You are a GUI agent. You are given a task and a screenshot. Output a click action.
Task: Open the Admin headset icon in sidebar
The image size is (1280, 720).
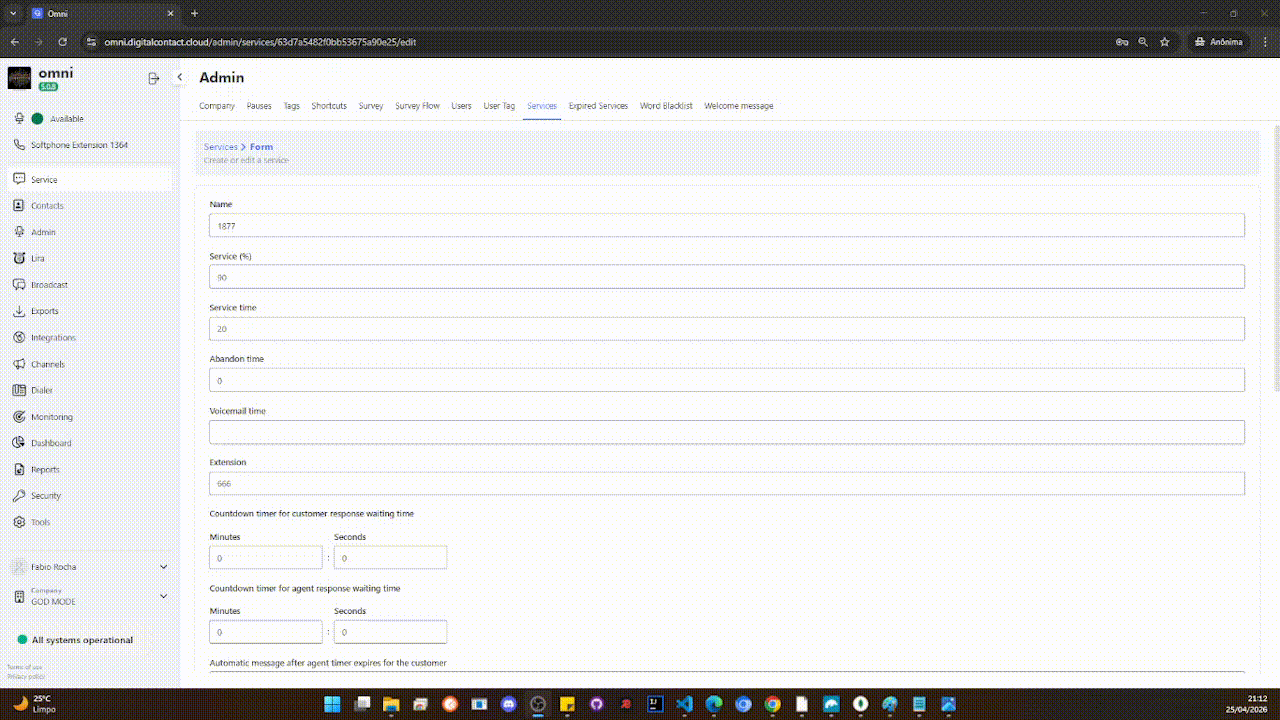tap(19, 232)
